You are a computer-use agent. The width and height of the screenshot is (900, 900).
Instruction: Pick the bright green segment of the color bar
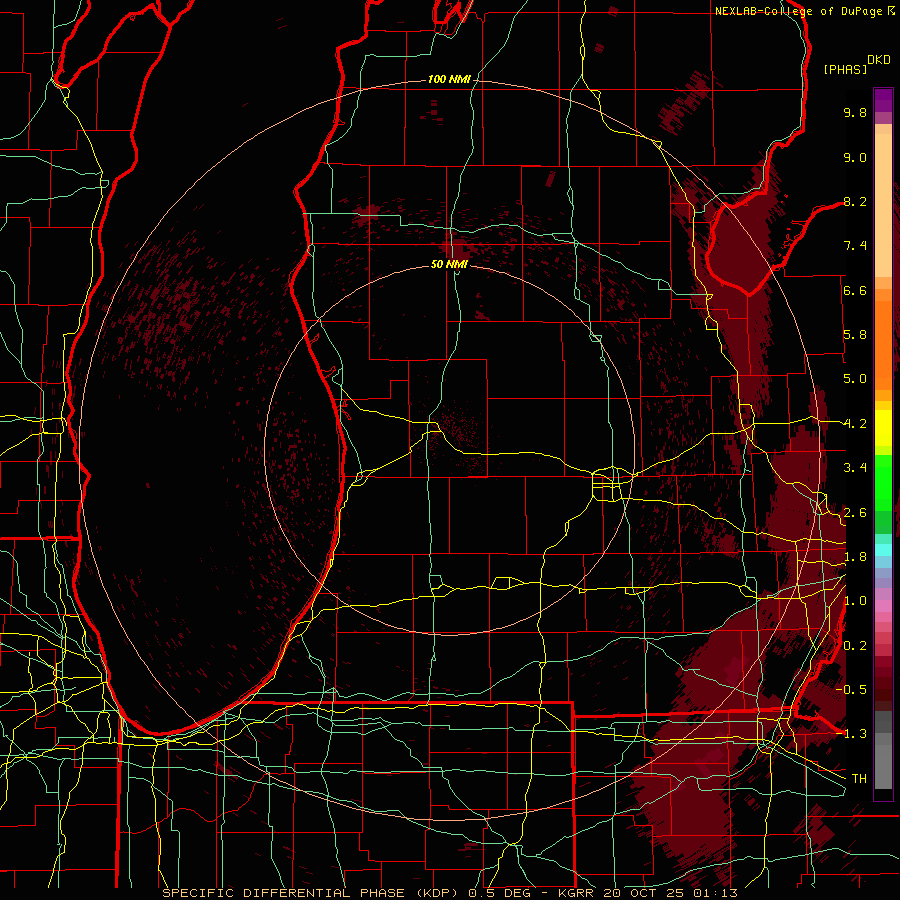click(x=883, y=482)
